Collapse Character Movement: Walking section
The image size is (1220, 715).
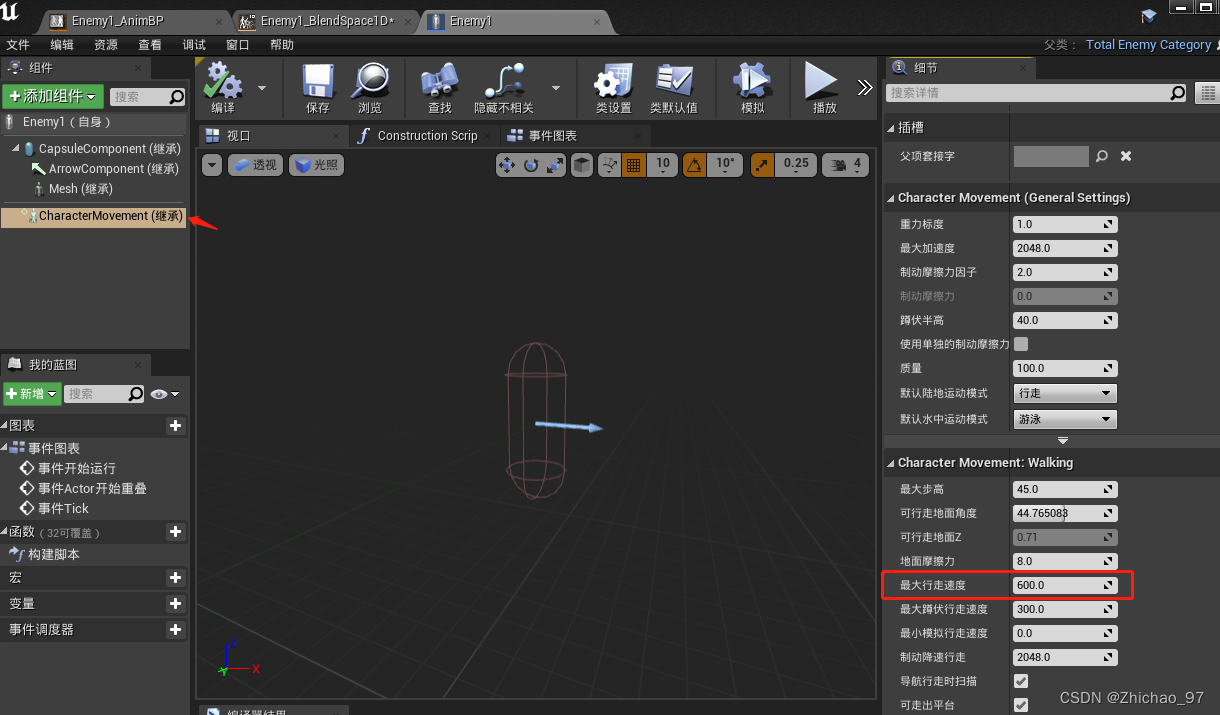(x=889, y=462)
